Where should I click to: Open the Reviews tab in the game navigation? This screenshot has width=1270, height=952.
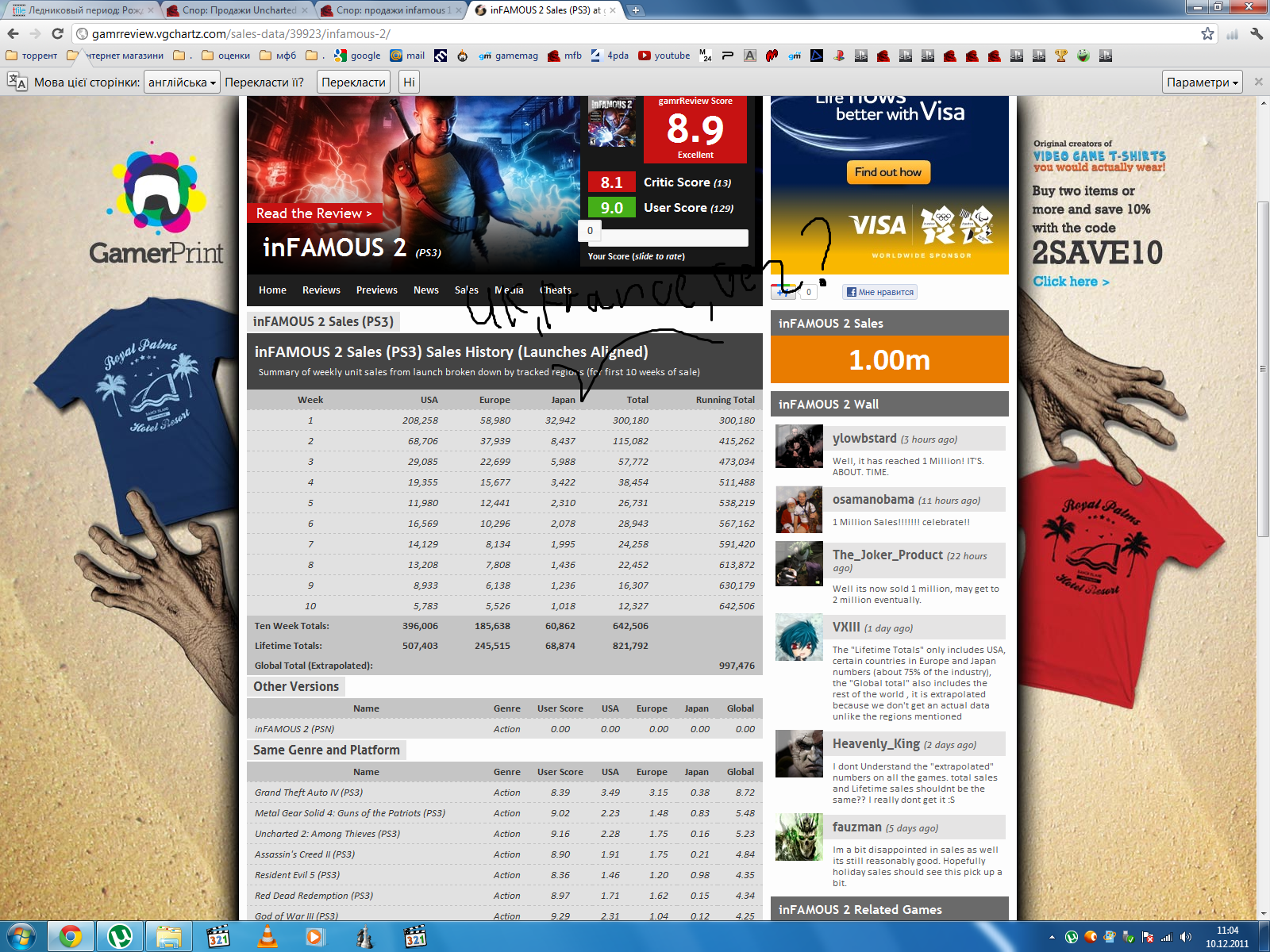tap(321, 290)
